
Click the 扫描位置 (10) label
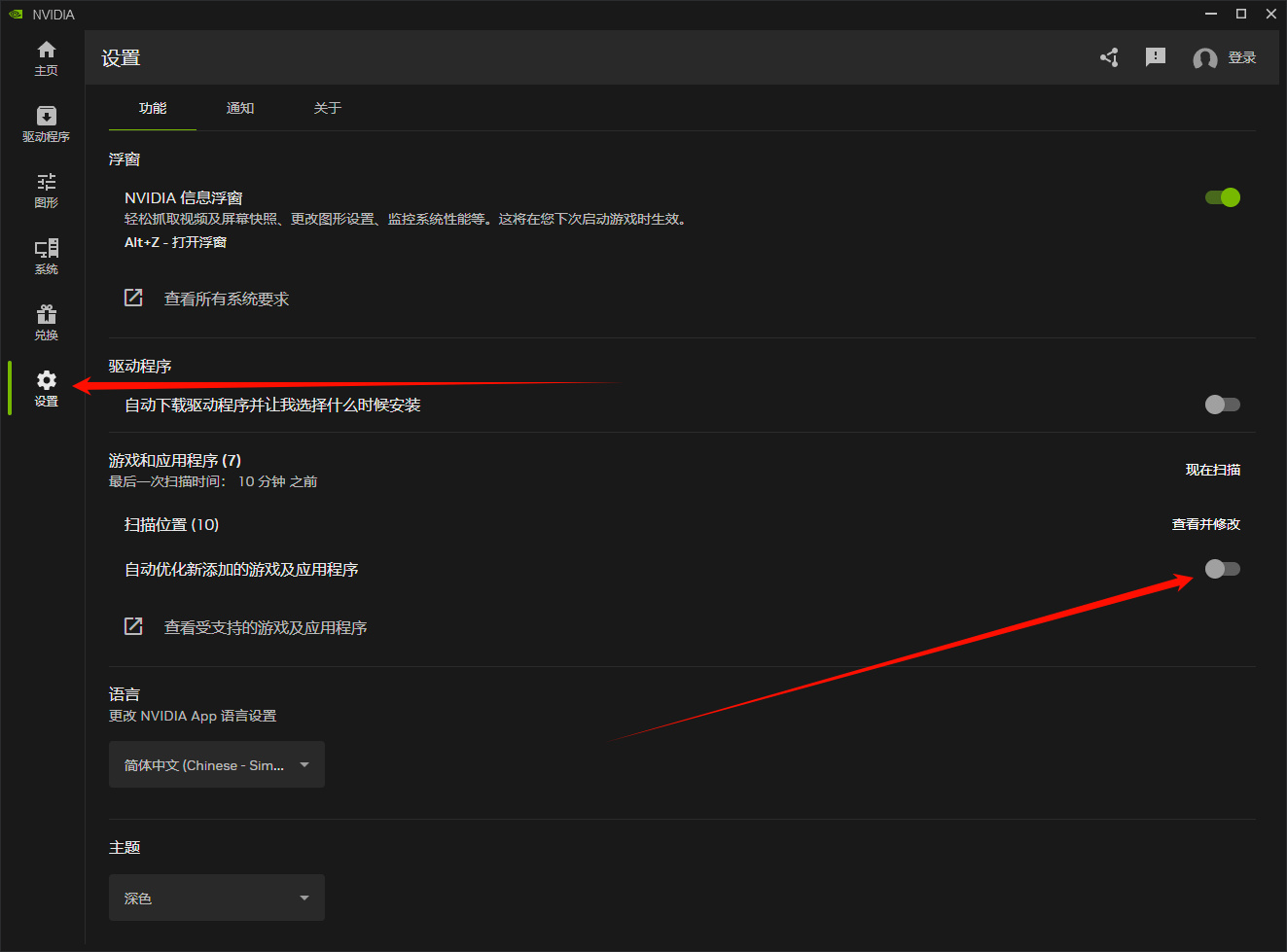(172, 525)
